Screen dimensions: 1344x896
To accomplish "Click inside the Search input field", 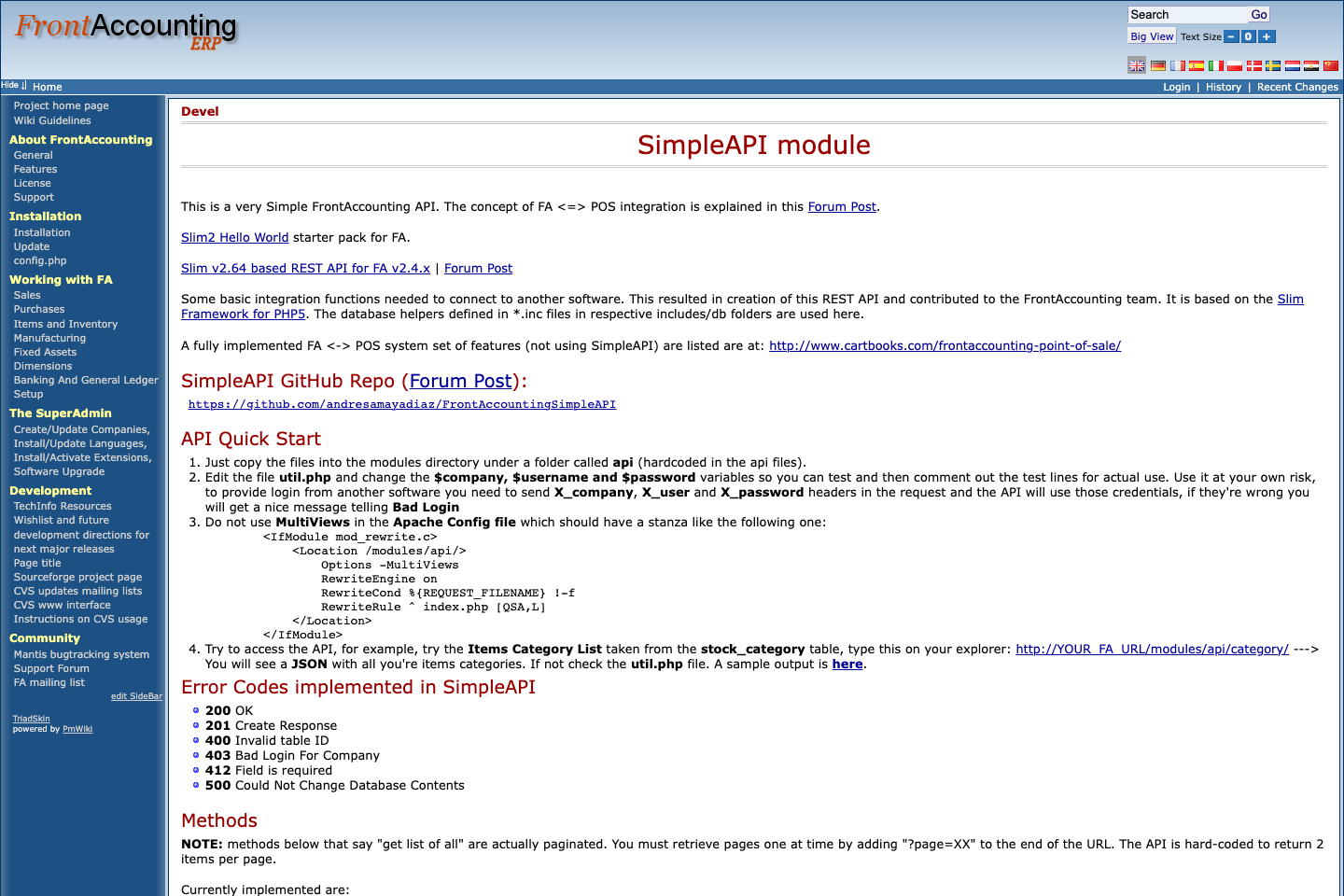I will point(1185,14).
